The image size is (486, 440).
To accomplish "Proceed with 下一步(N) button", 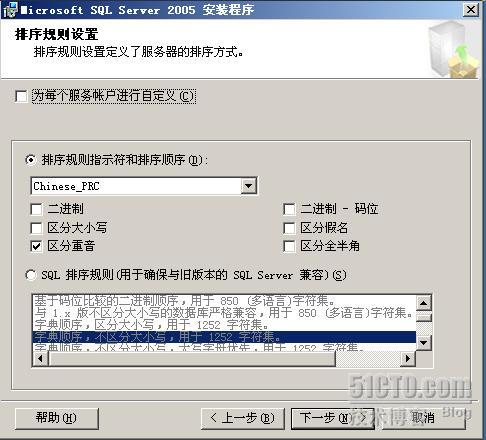I will coord(332,418).
